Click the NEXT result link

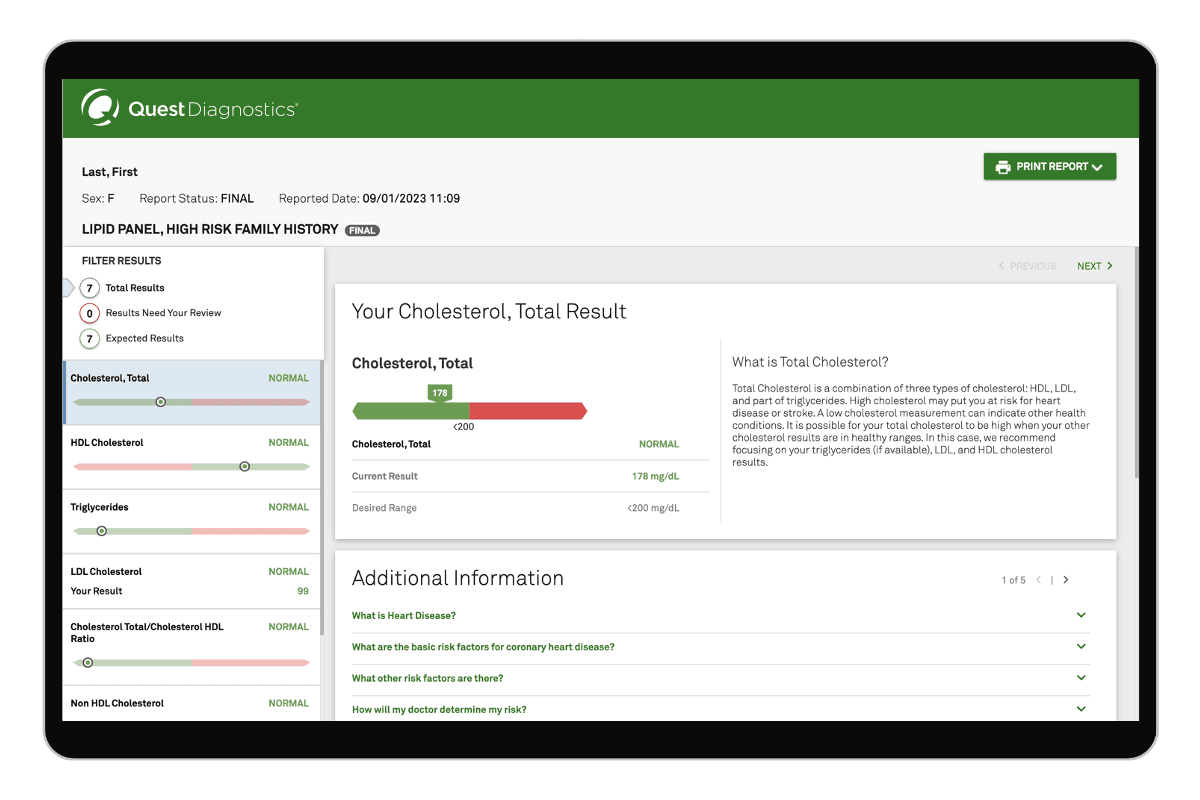tap(1094, 266)
